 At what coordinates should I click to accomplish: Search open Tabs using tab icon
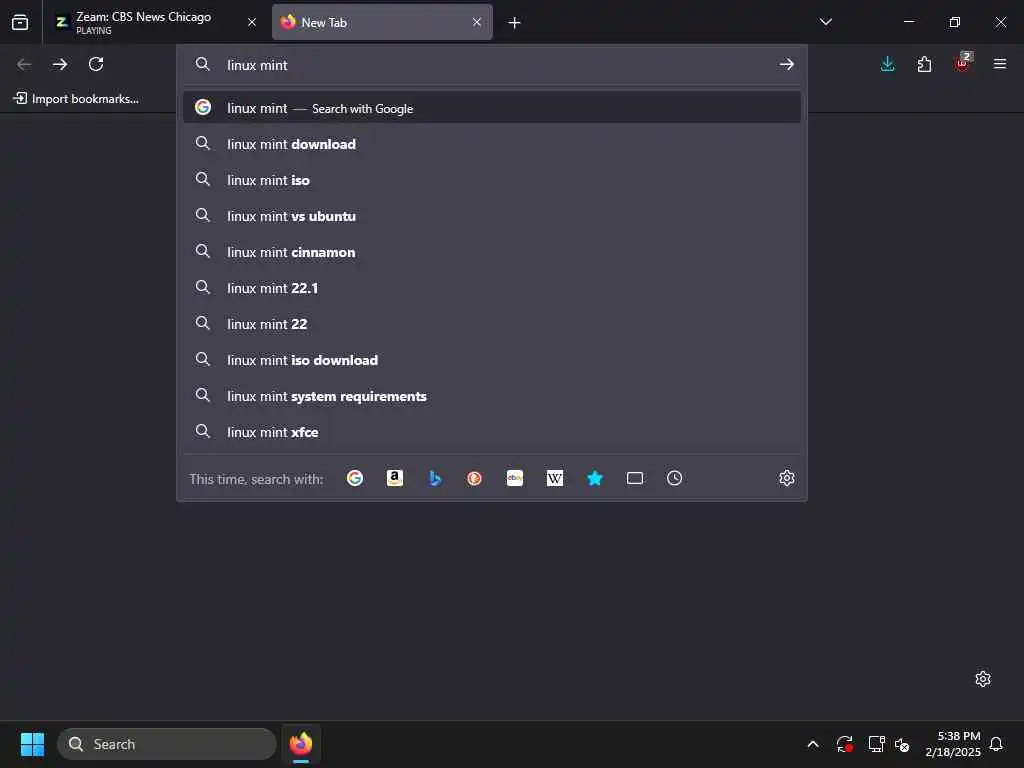(x=635, y=478)
